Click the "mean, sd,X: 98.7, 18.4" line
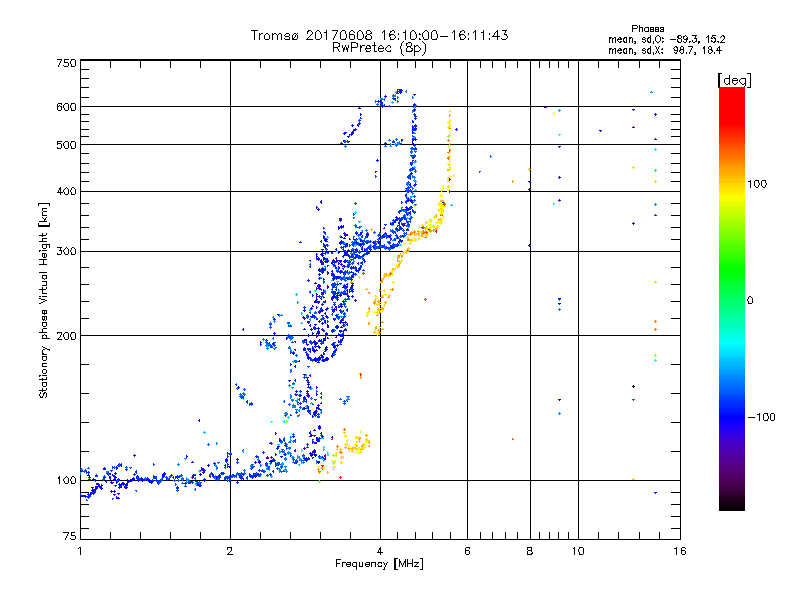The height and width of the screenshot is (600, 800). pos(665,50)
